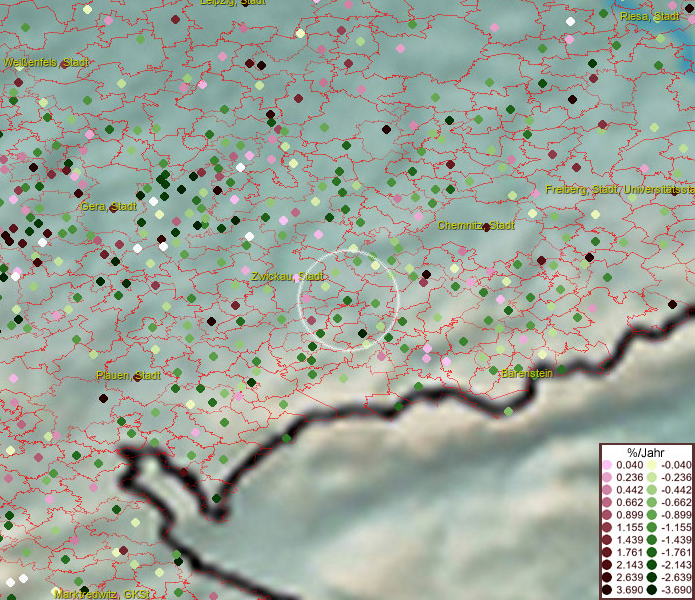Click the Freiberg, Stadt, Universitätsstadt label
This screenshot has width=695, height=600.
[620, 190]
